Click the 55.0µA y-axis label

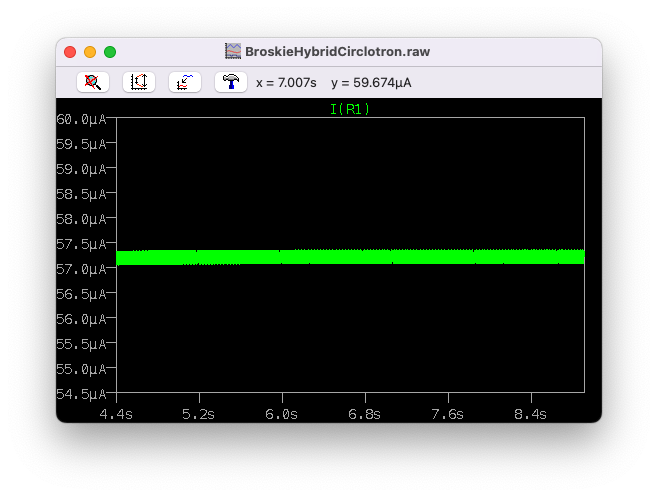click(x=81, y=369)
